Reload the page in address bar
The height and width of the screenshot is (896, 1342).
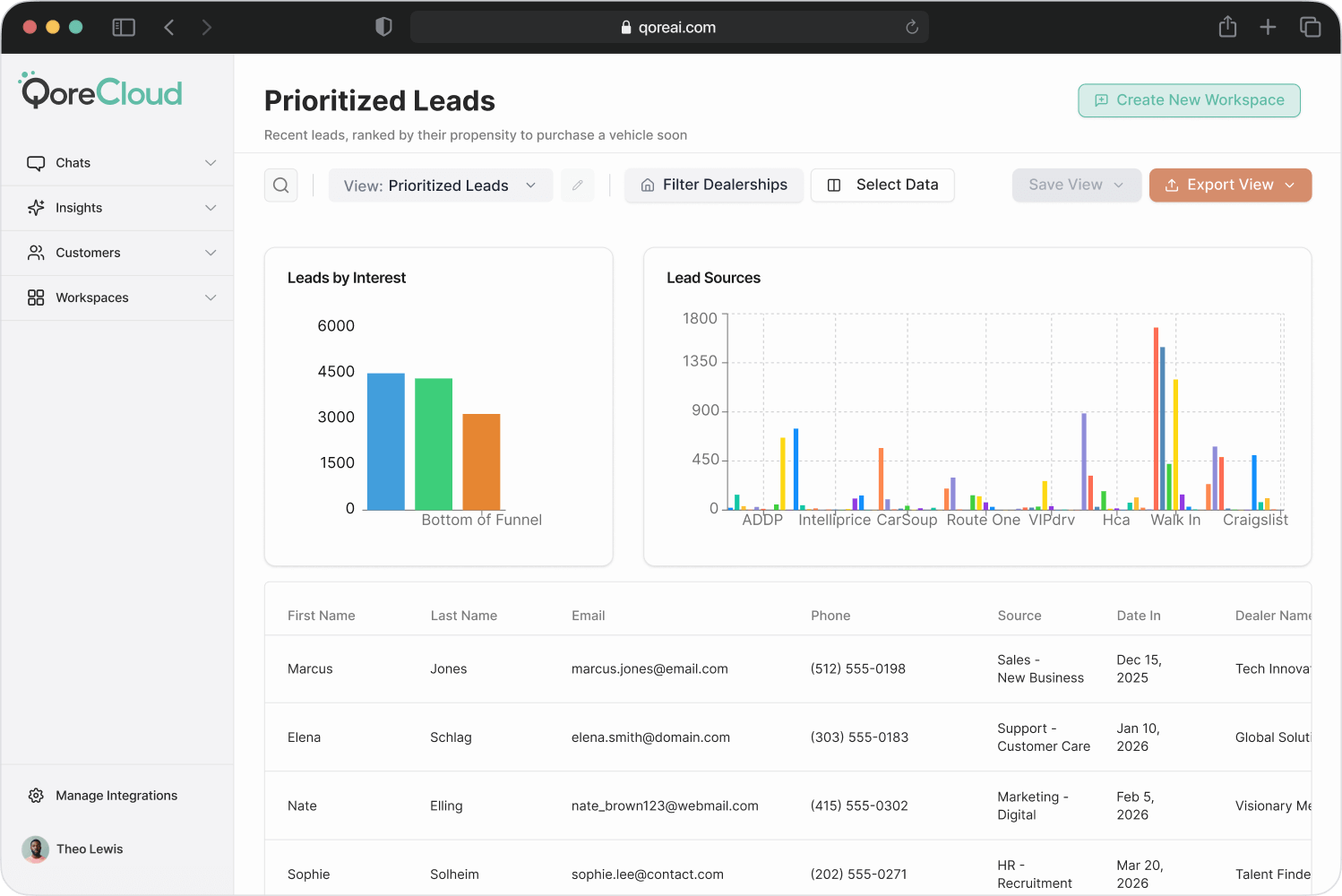pyautogui.click(x=912, y=28)
